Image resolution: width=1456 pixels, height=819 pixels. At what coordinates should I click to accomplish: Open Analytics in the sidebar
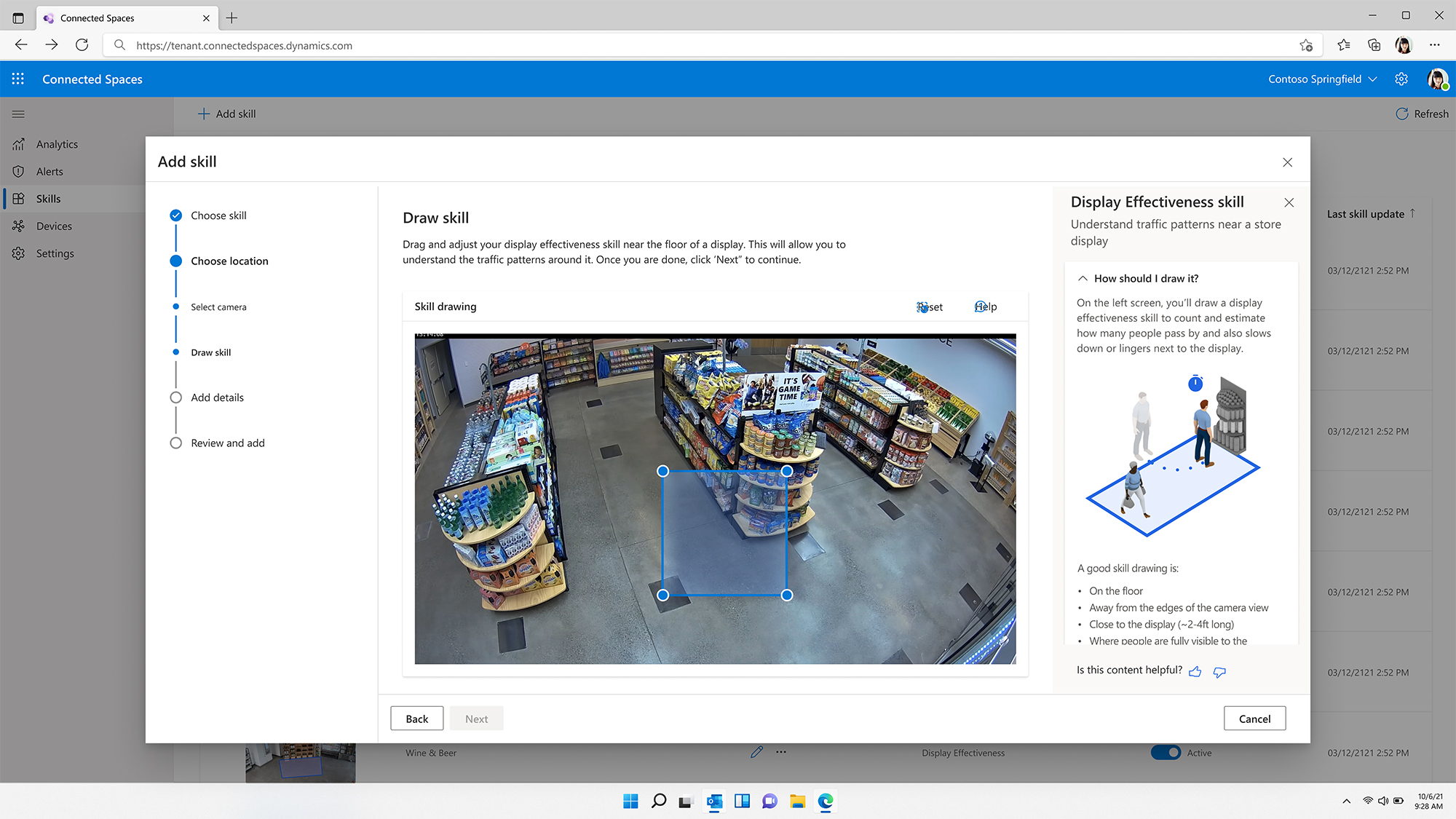(x=57, y=144)
